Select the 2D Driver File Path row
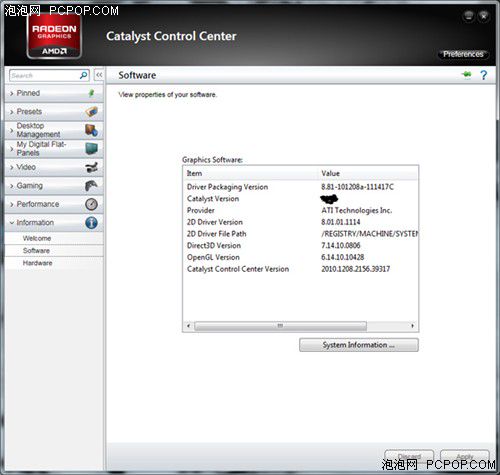500x475 pixels. coord(301,234)
